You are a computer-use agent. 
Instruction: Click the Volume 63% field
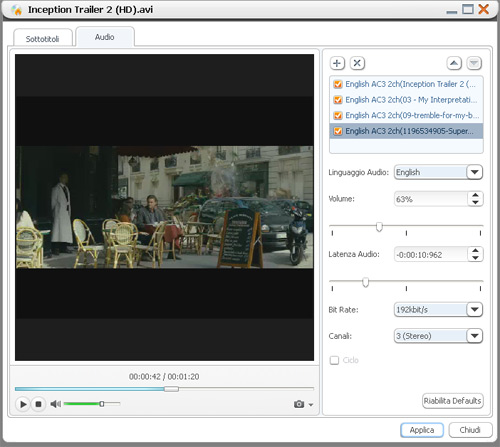tap(431, 199)
